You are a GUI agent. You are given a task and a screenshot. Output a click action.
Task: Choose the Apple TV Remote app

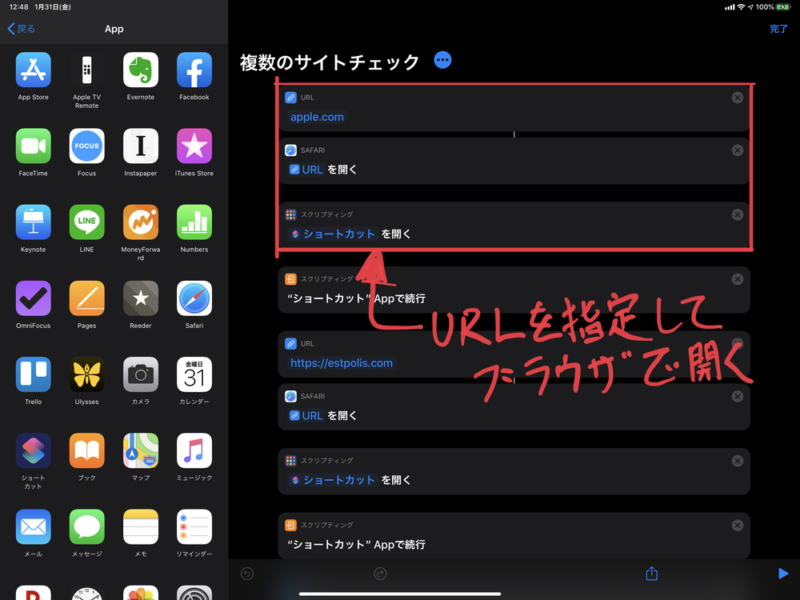(87, 70)
